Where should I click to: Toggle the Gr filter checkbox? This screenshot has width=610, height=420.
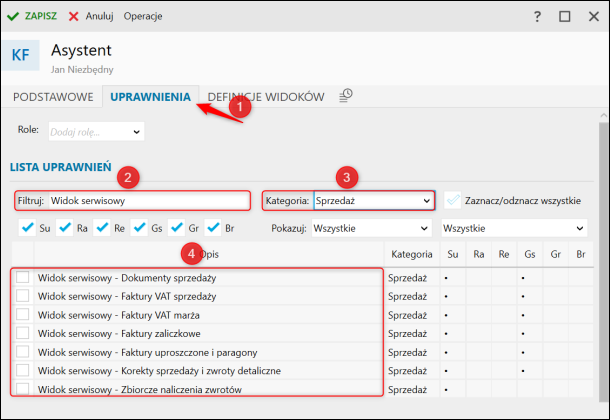pos(177,228)
